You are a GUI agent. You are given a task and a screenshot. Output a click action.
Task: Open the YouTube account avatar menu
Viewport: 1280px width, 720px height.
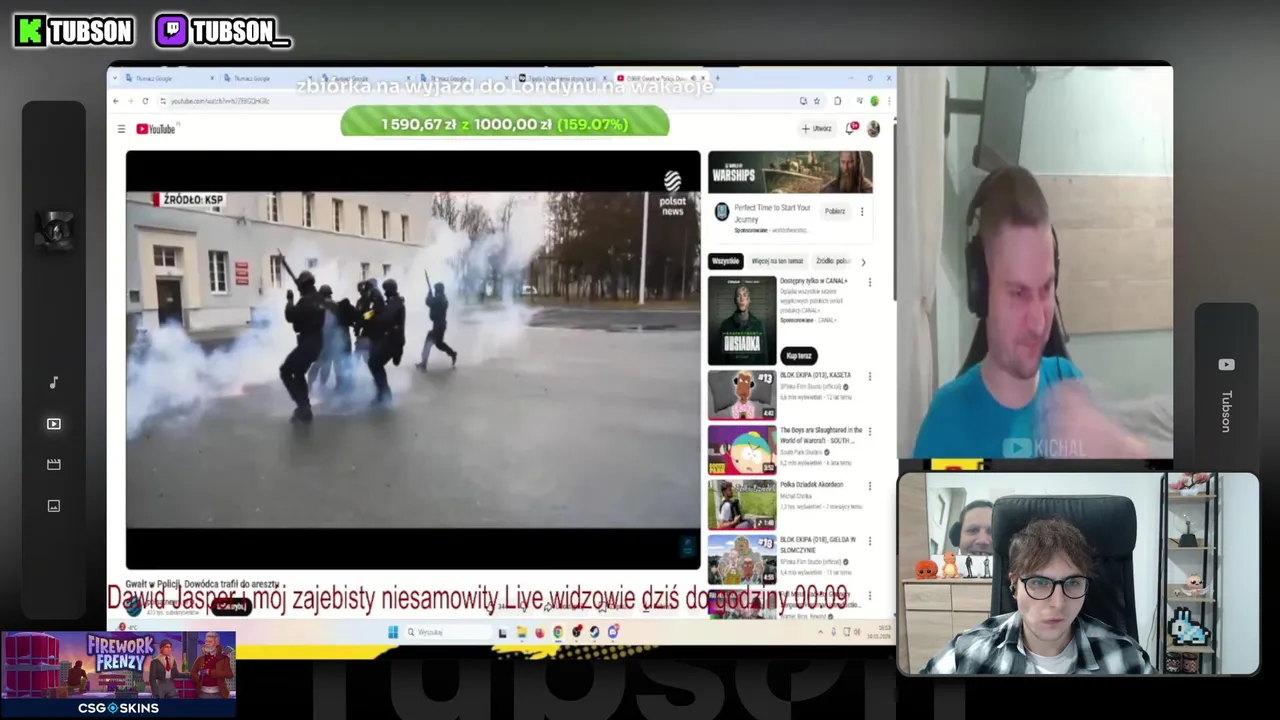[x=873, y=128]
